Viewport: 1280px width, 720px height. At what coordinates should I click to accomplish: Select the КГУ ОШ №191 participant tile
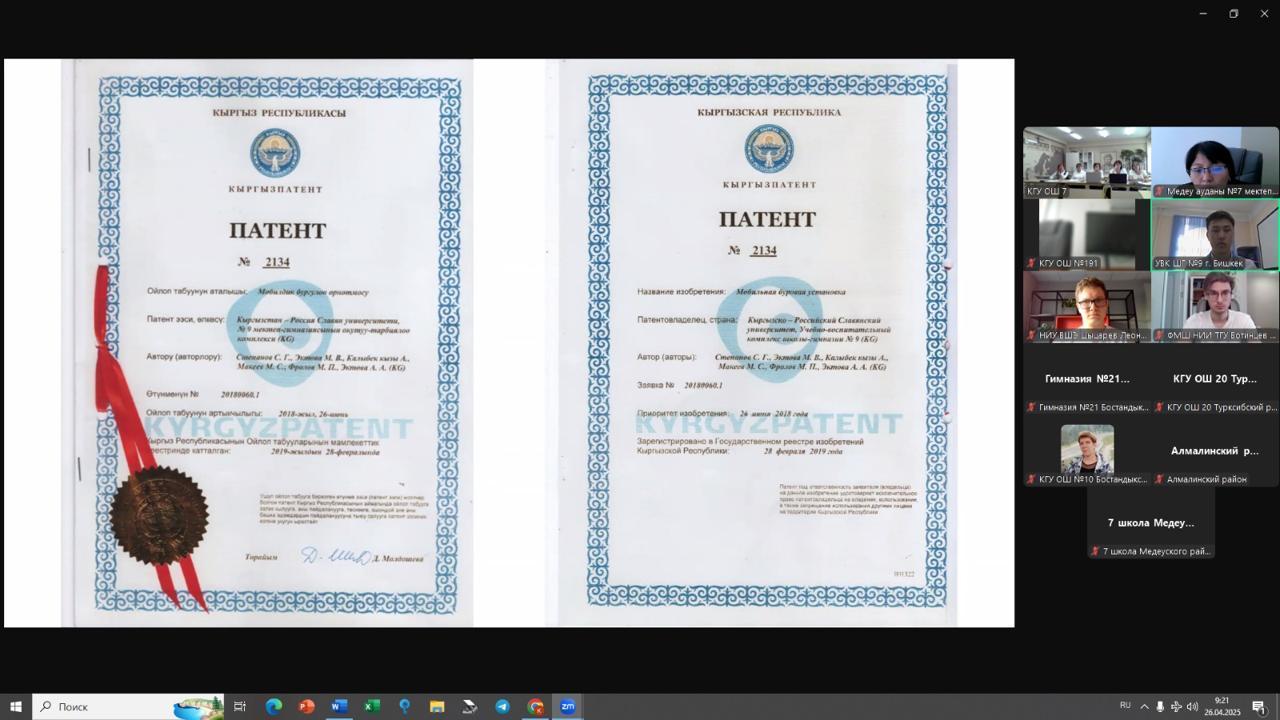click(1087, 234)
